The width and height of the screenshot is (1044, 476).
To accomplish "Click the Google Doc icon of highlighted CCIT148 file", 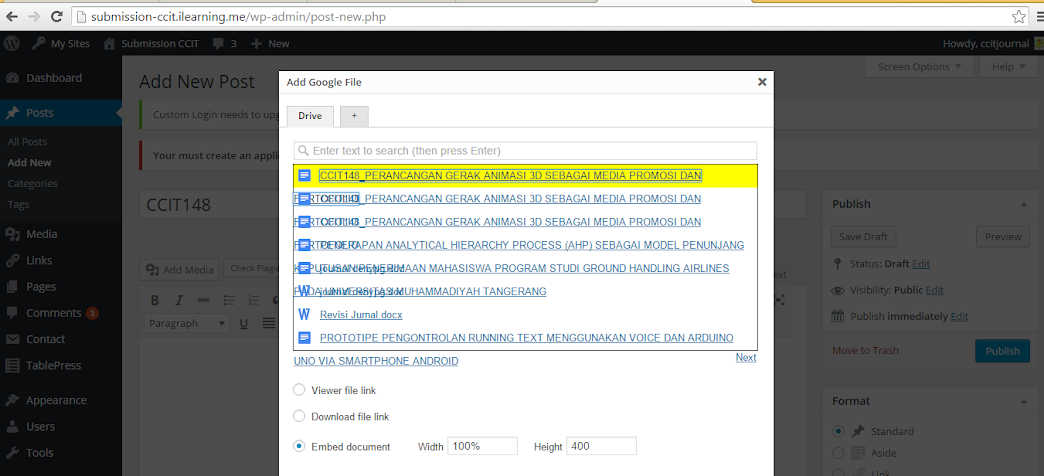I will coord(304,176).
